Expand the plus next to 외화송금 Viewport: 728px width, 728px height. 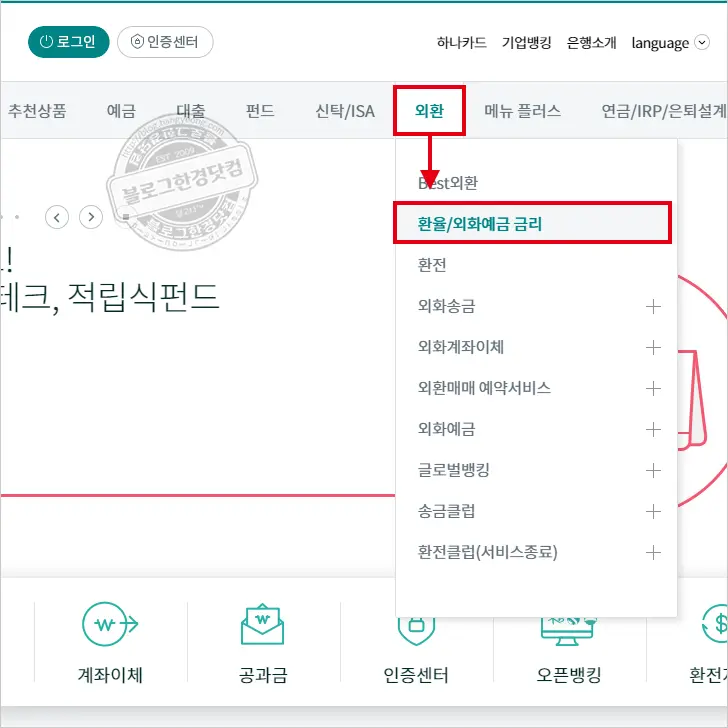[653, 306]
